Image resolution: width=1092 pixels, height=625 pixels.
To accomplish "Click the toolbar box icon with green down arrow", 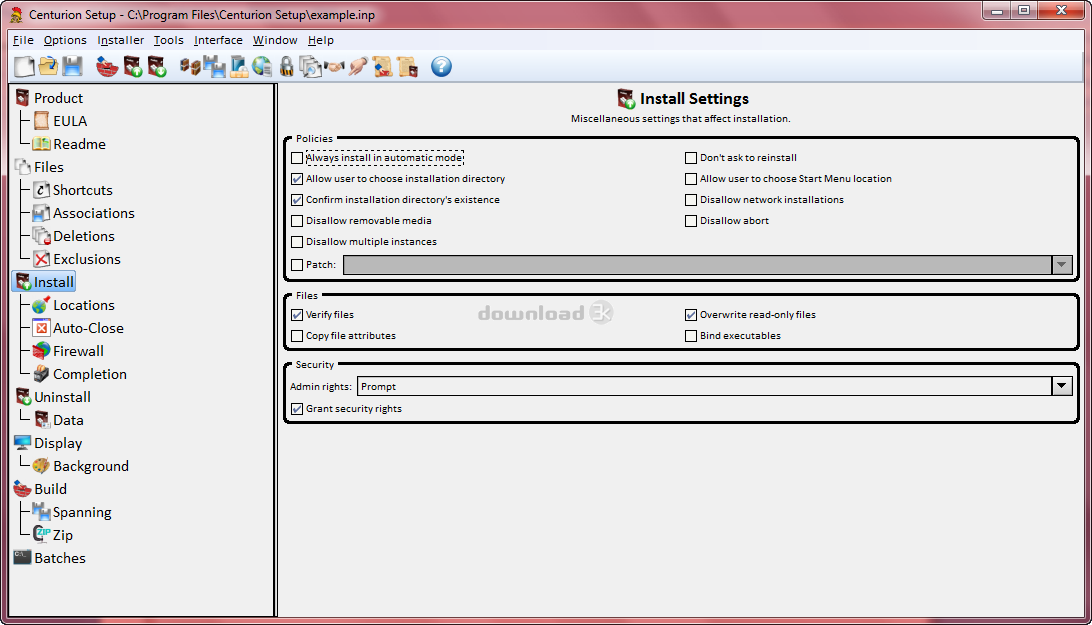I will (x=157, y=67).
